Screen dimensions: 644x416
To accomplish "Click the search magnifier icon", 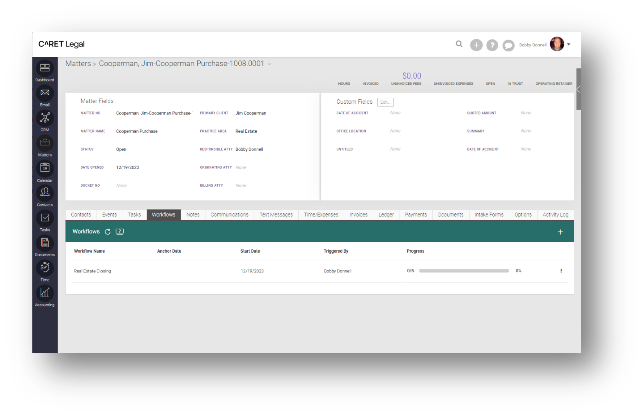I will 459,45.
